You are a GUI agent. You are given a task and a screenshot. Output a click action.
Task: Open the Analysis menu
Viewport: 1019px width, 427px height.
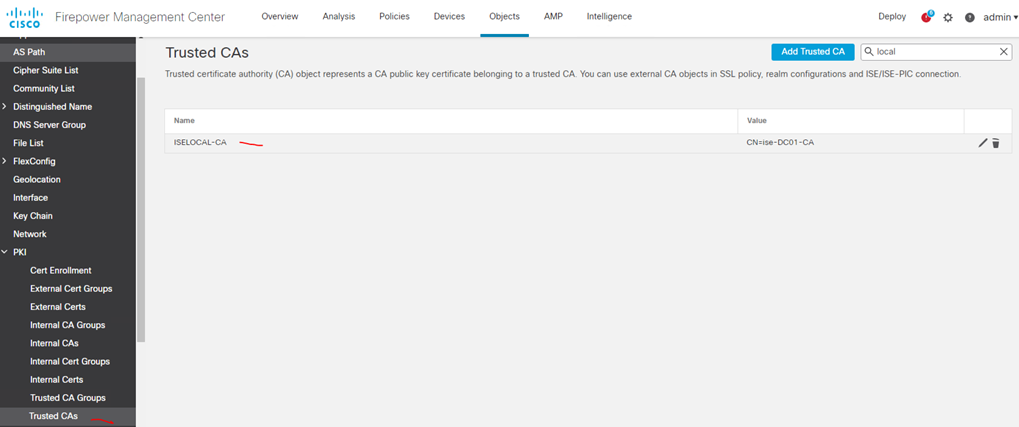[x=339, y=17]
